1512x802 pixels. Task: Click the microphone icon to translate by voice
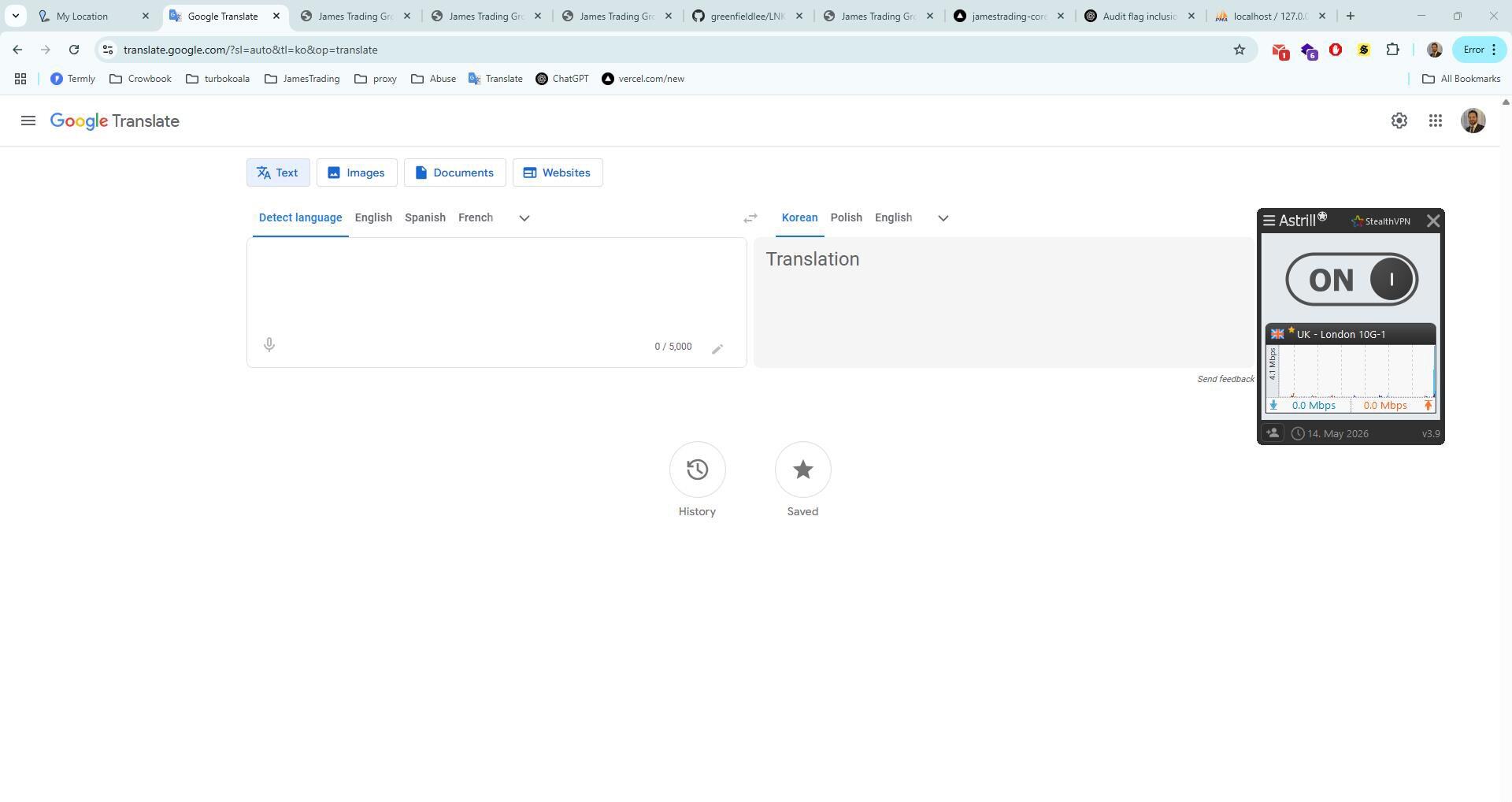[x=269, y=345]
